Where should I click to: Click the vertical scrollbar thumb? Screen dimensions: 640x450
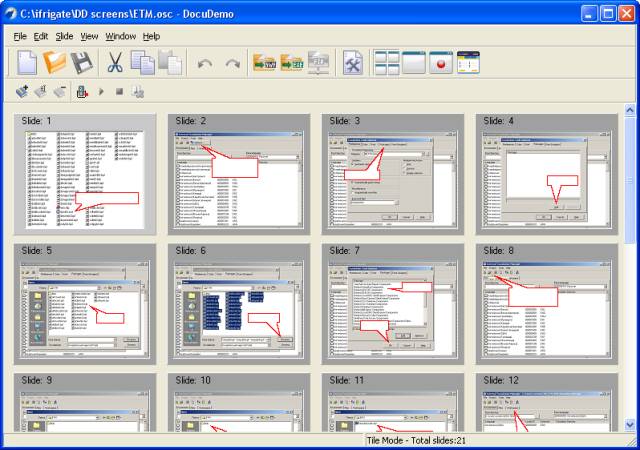point(630,180)
